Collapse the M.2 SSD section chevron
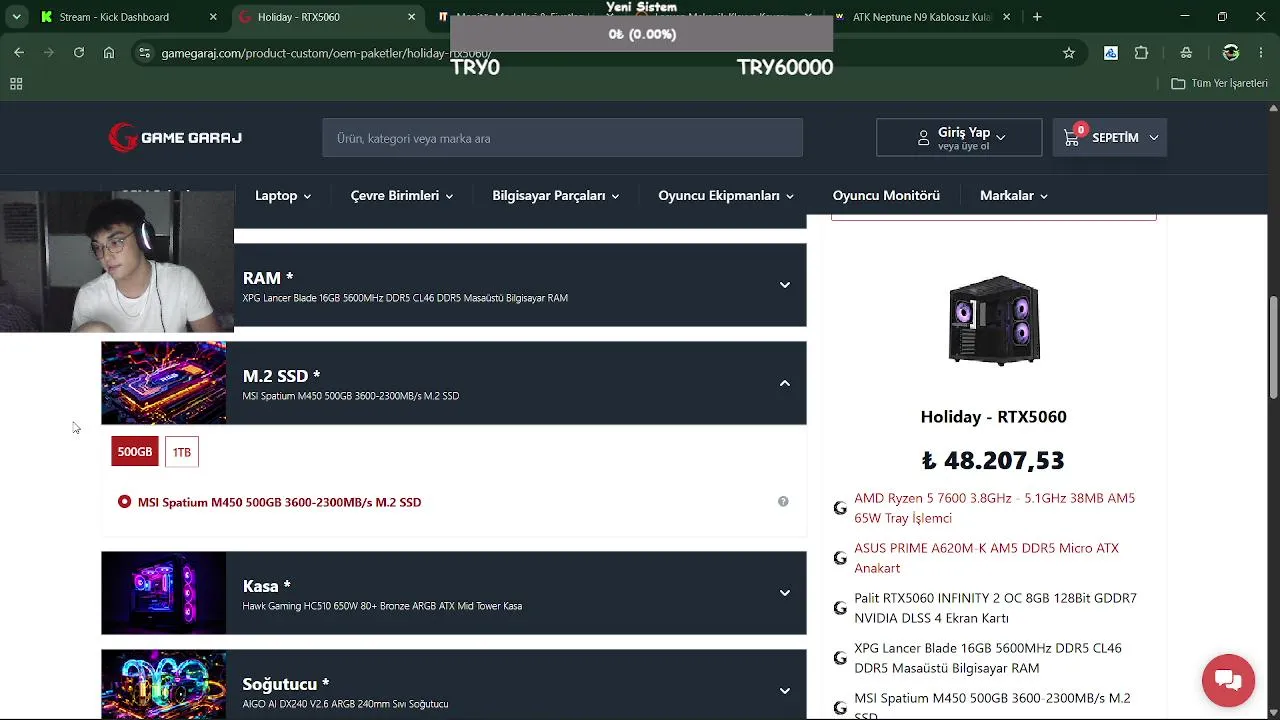Screen dimensions: 1280x720 785,383
